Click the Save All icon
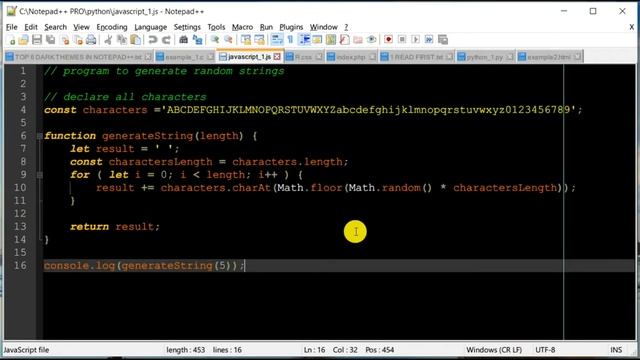 (x=51, y=40)
